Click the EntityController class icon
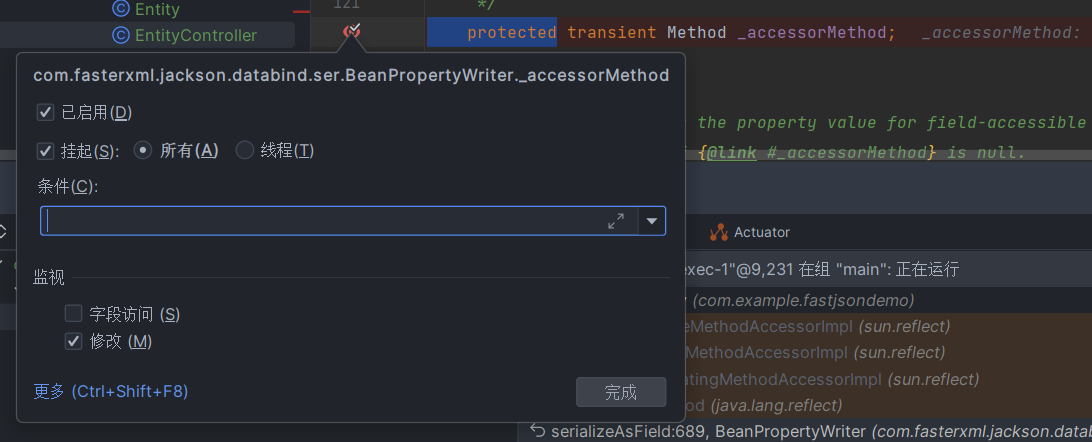The height and width of the screenshot is (442, 1092). coord(121,36)
